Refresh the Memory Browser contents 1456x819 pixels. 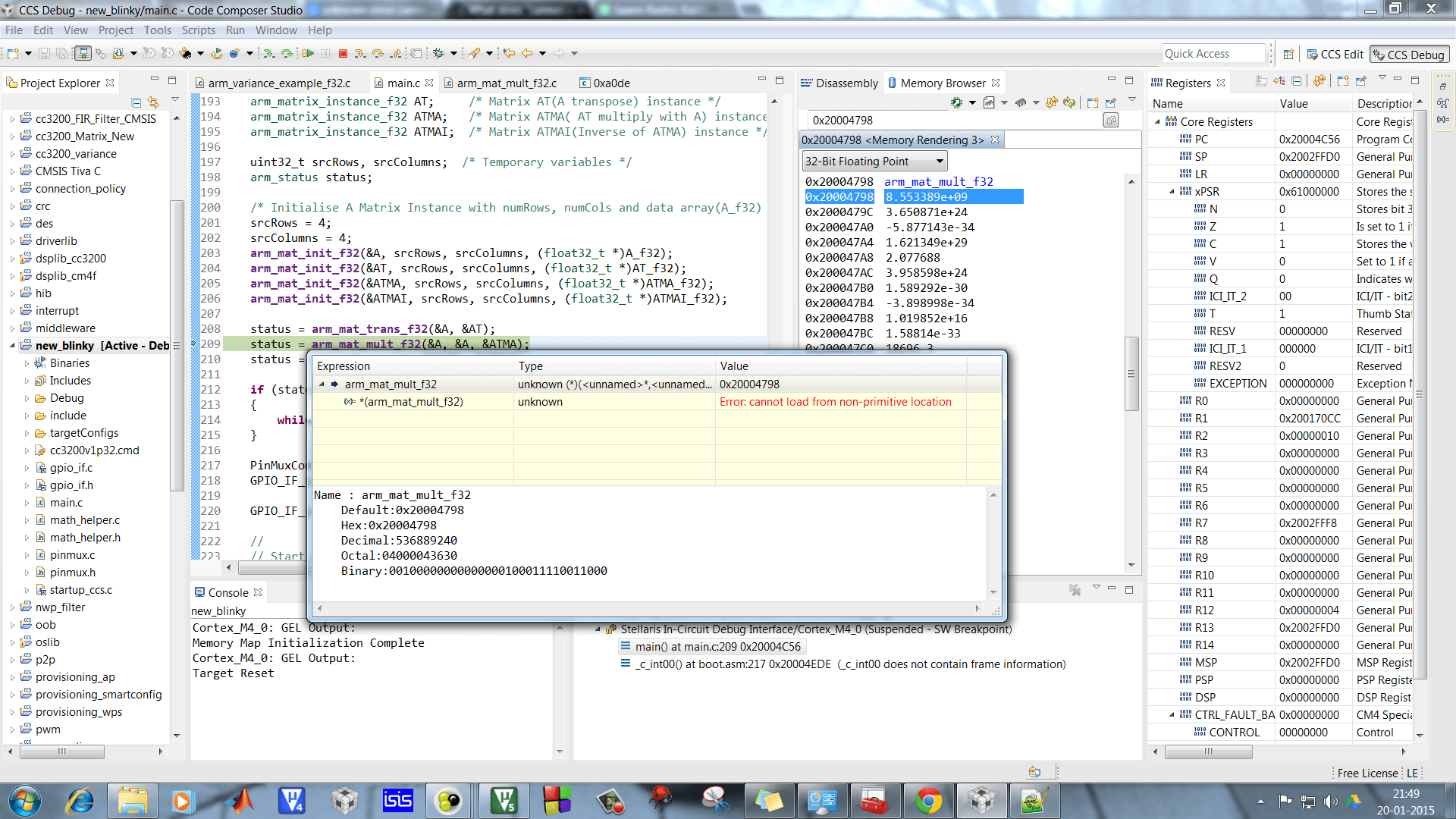(1069, 102)
